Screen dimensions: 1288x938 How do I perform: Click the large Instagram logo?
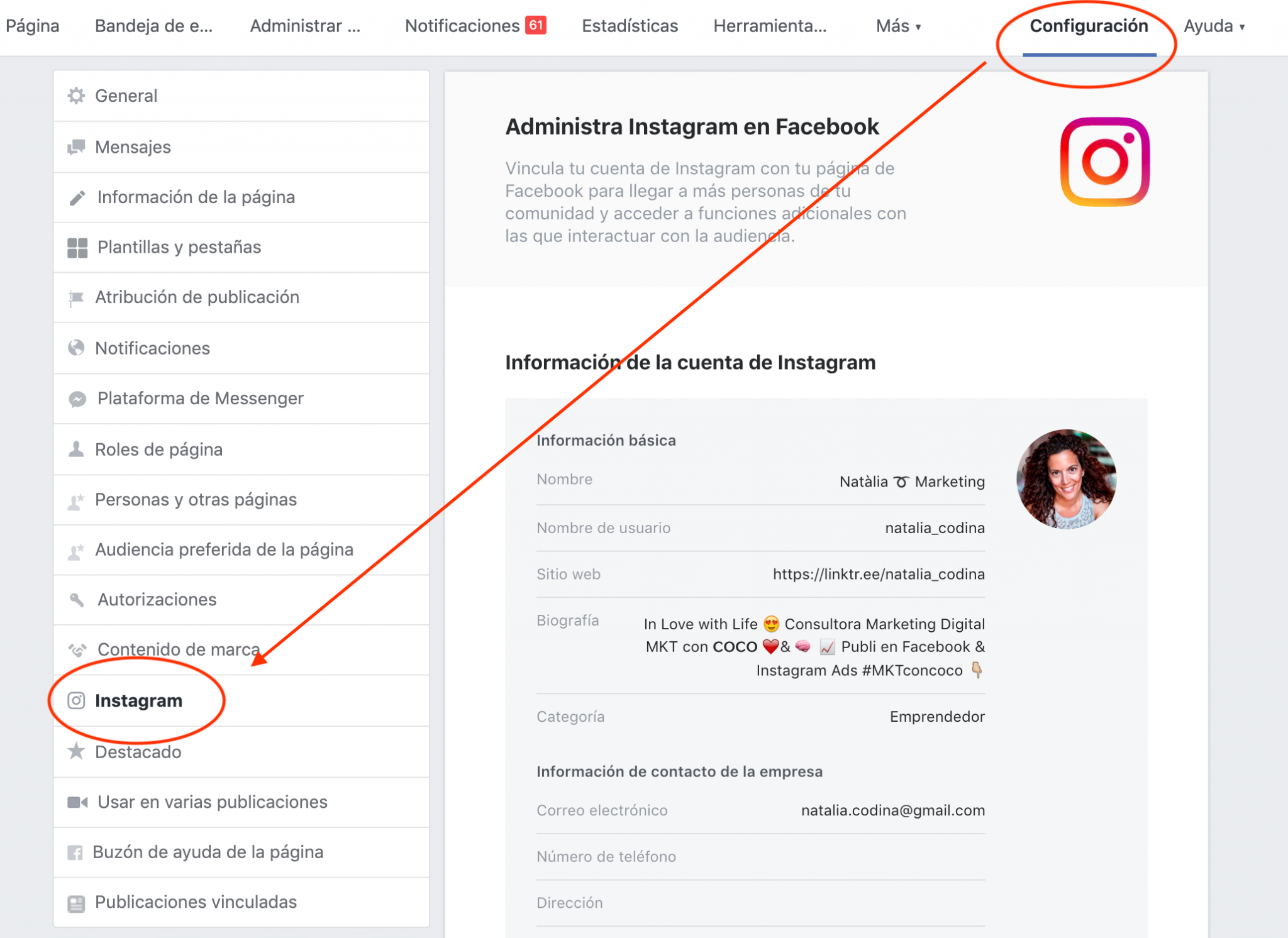tap(1104, 162)
